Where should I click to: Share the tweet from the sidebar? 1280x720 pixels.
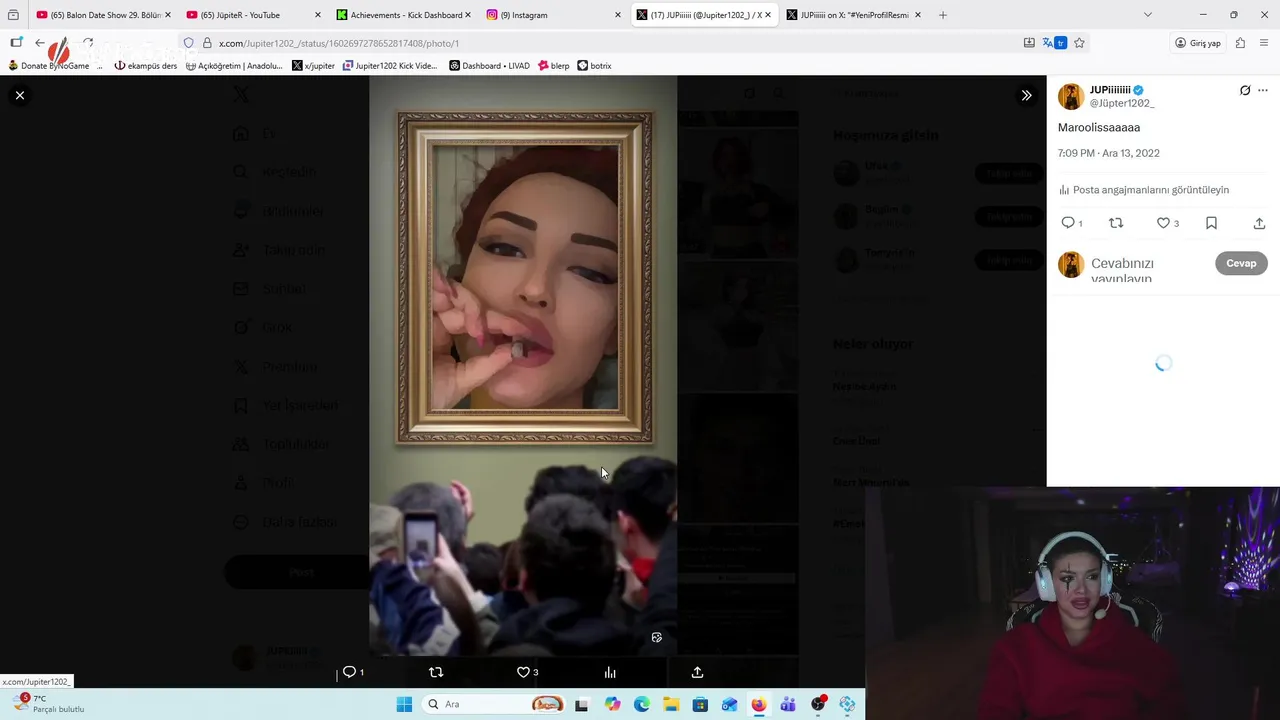(1259, 223)
